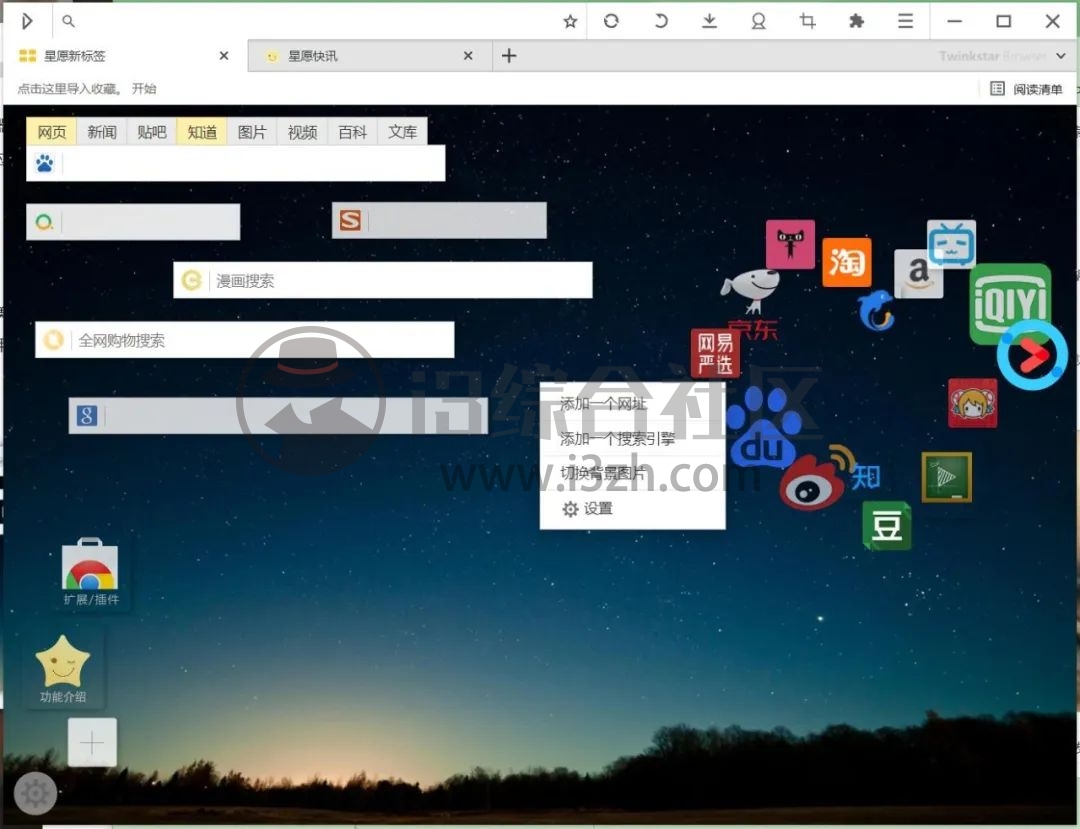Open the Zhihu shortcut icon
This screenshot has width=1080, height=829.
coord(865,476)
